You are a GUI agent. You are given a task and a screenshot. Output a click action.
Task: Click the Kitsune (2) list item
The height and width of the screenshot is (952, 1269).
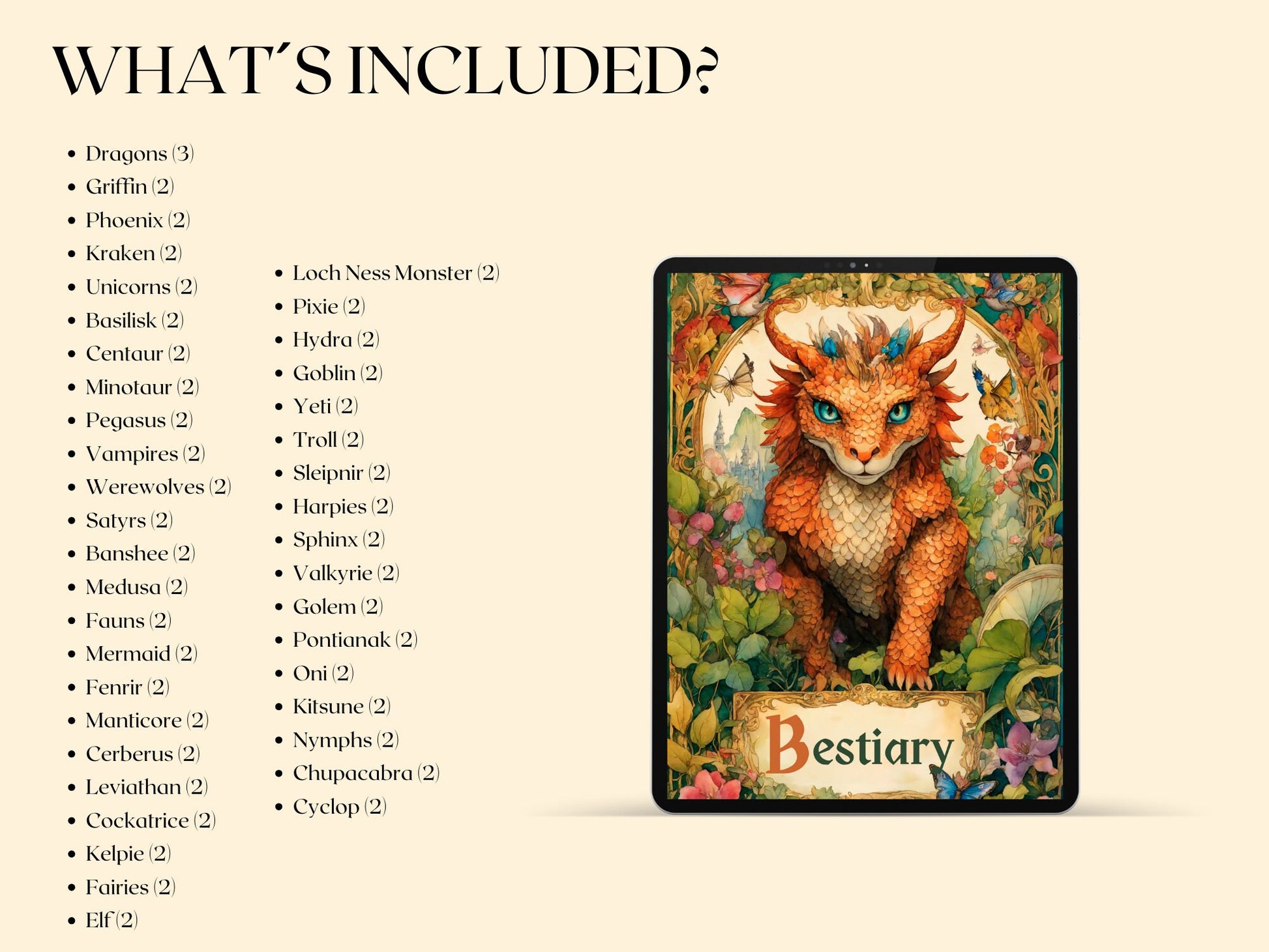click(341, 707)
